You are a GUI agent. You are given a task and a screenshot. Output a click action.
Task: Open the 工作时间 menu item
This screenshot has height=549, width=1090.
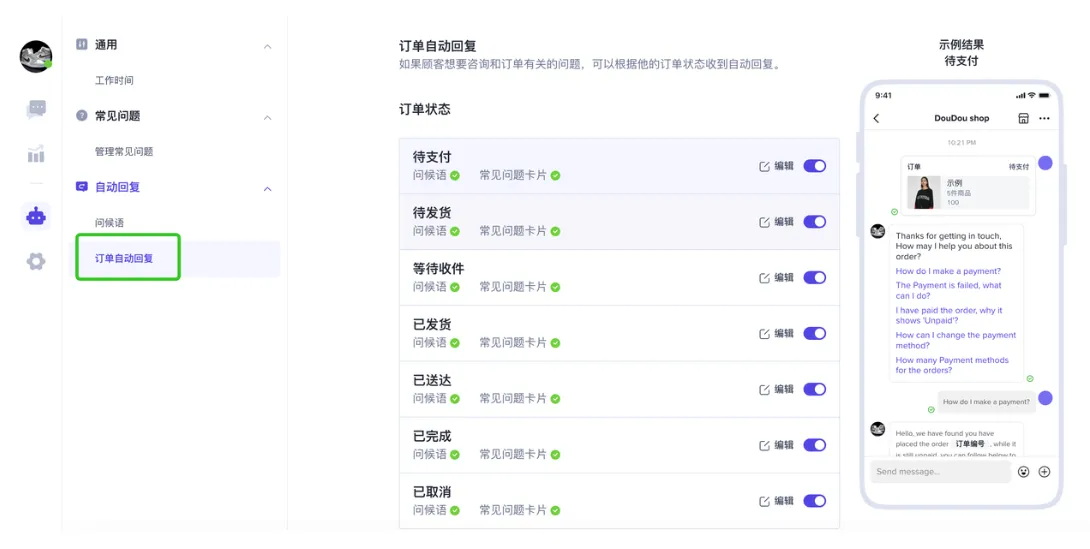click(114, 80)
